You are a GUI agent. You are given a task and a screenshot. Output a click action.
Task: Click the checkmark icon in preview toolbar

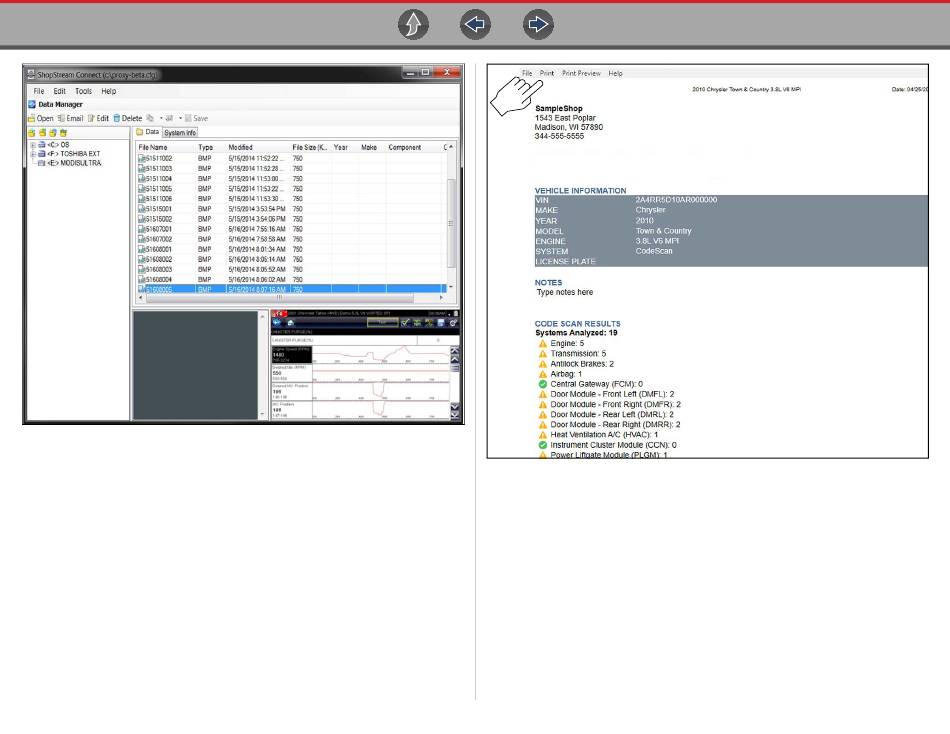point(405,322)
